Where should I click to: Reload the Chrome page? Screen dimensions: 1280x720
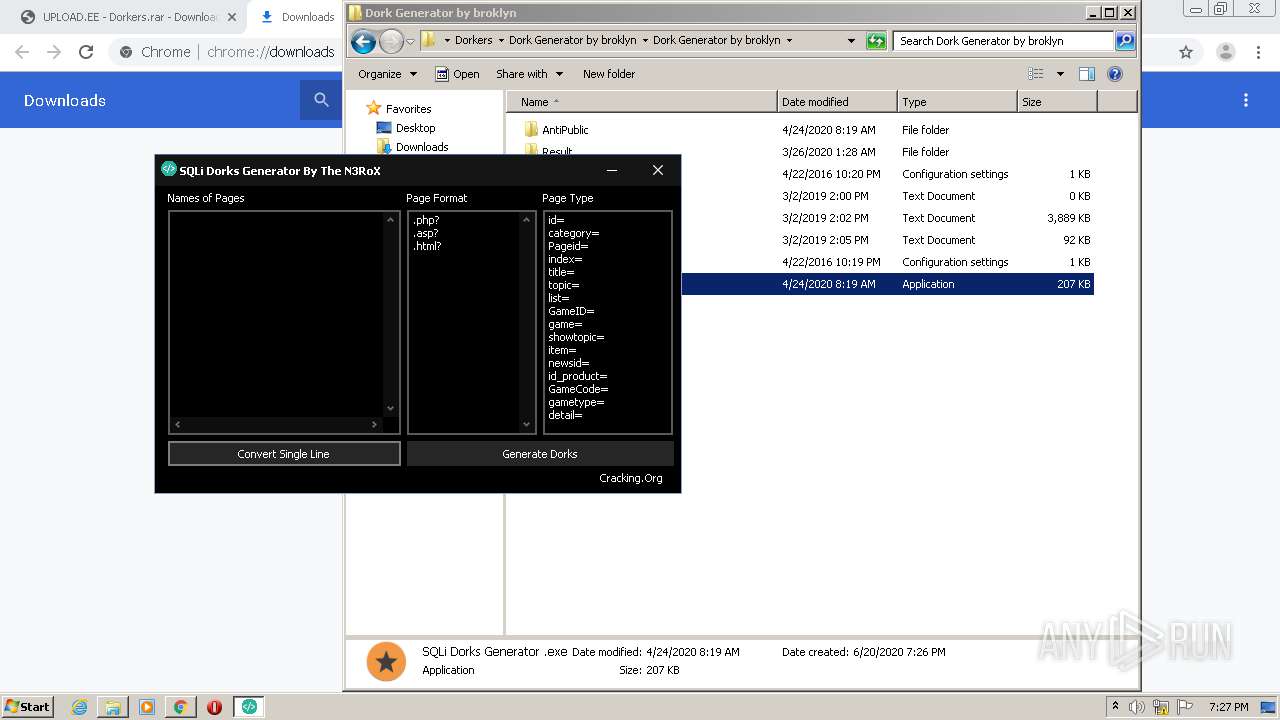click(86, 52)
